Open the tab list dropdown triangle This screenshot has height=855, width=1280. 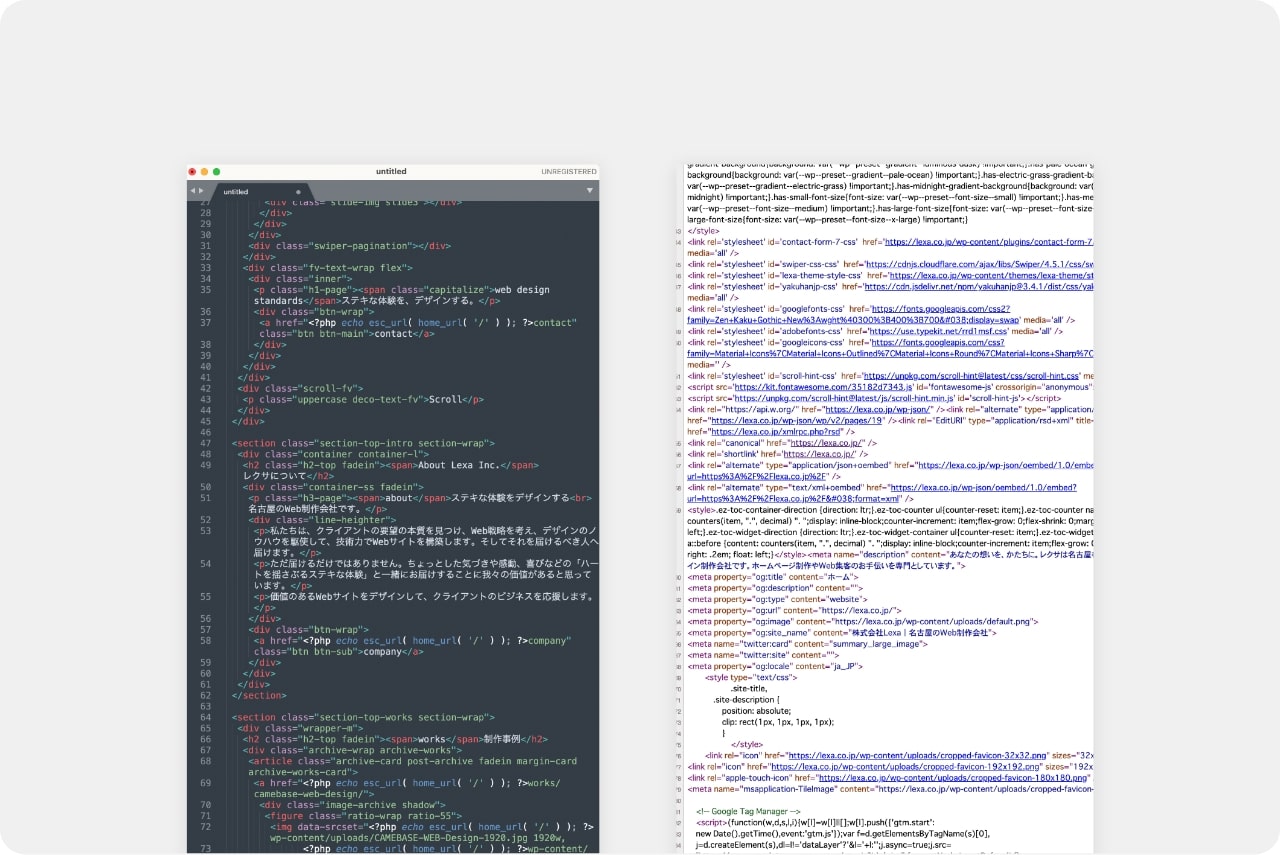click(x=590, y=190)
